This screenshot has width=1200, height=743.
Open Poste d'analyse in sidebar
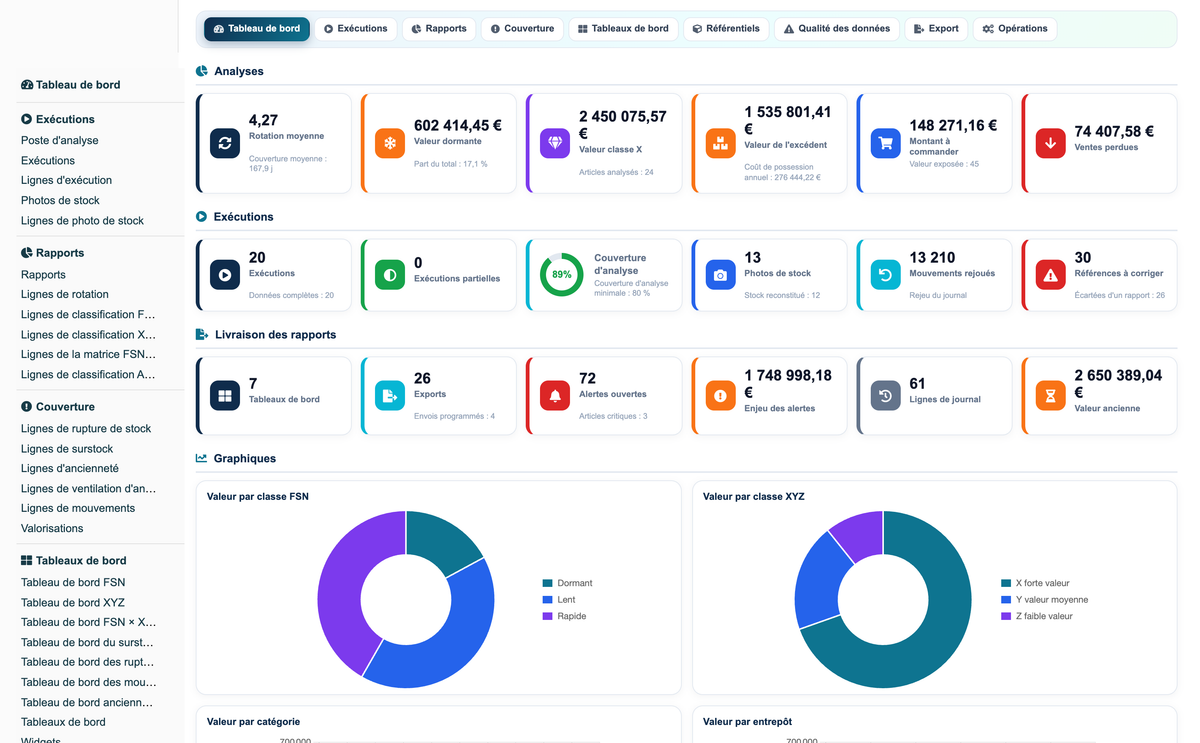[x=60, y=141]
